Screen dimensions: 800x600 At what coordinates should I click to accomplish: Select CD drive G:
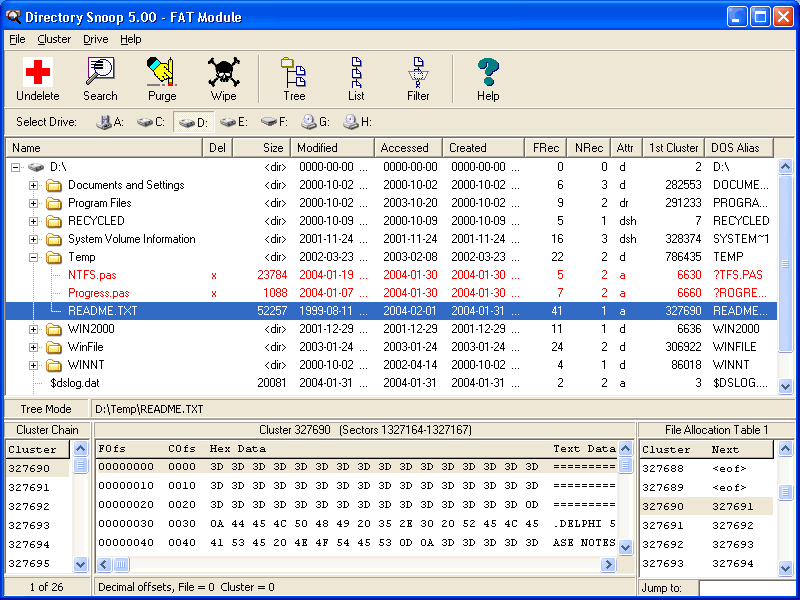[315, 122]
